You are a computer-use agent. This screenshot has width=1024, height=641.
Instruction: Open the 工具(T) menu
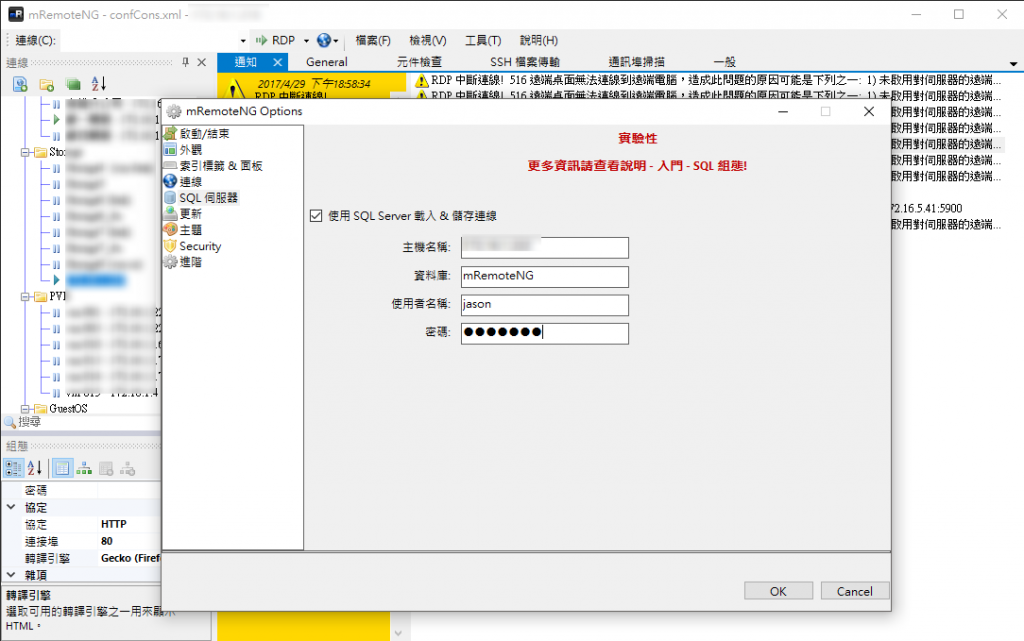coord(483,40)
